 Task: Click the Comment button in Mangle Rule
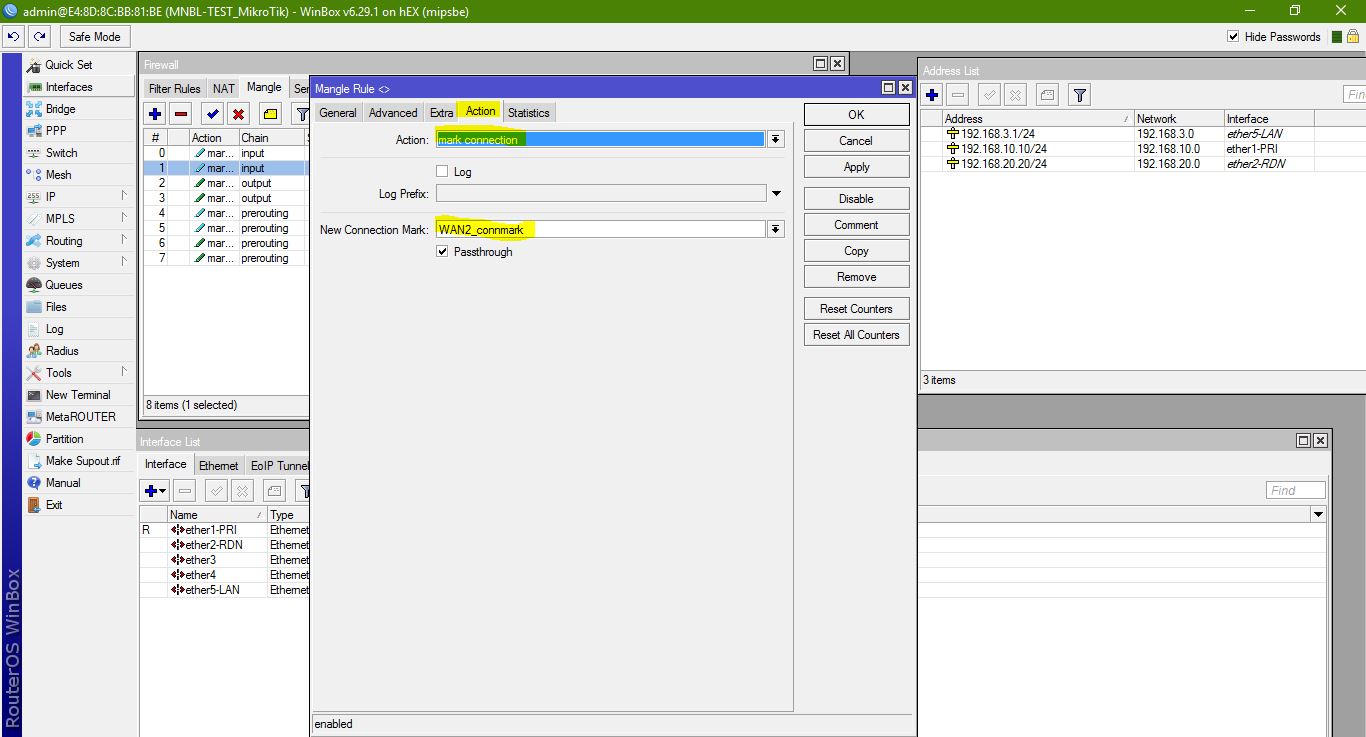click(x=856, y=224)
